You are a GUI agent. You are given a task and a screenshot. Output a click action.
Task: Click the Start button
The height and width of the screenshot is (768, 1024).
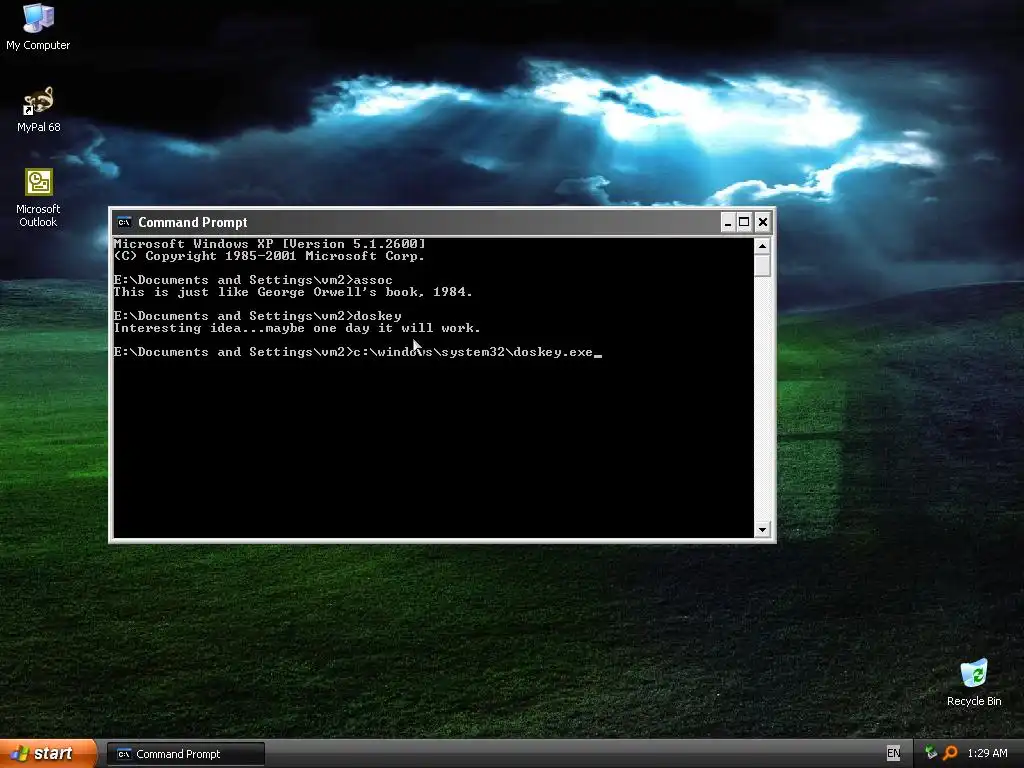[48, 754]
